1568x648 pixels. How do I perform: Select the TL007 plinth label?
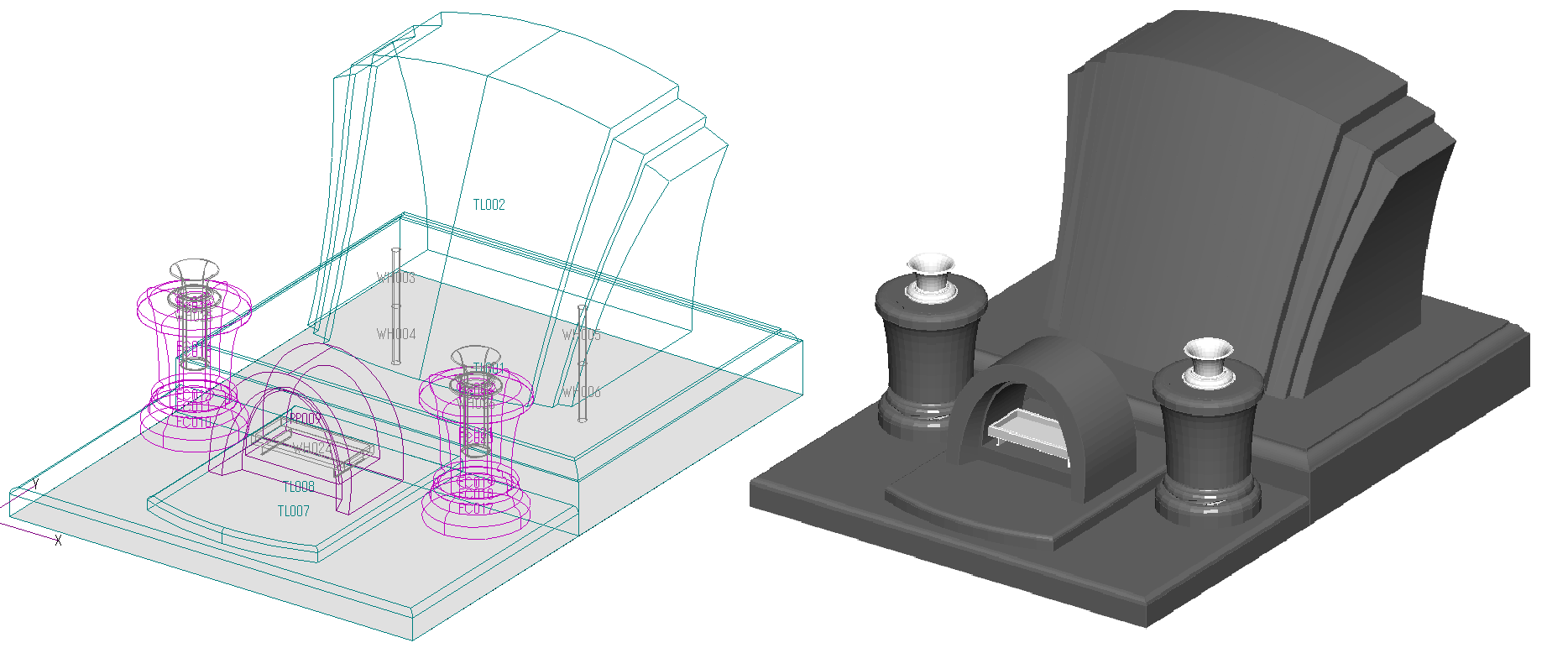tap(293, 511)
